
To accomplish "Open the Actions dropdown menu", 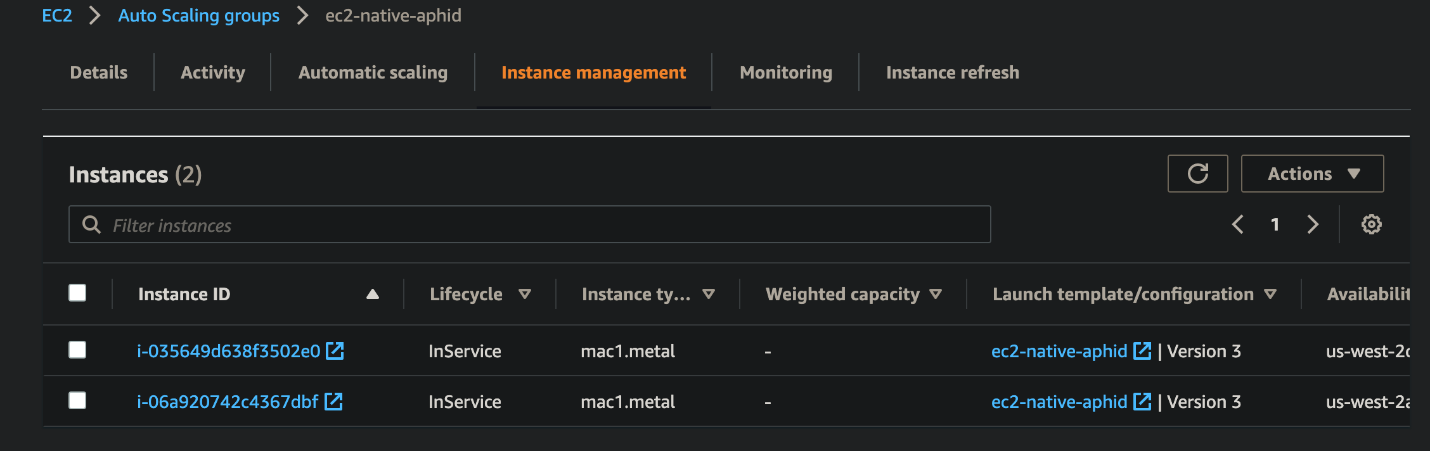I will pyautogui.click(x=1312, y=174).
